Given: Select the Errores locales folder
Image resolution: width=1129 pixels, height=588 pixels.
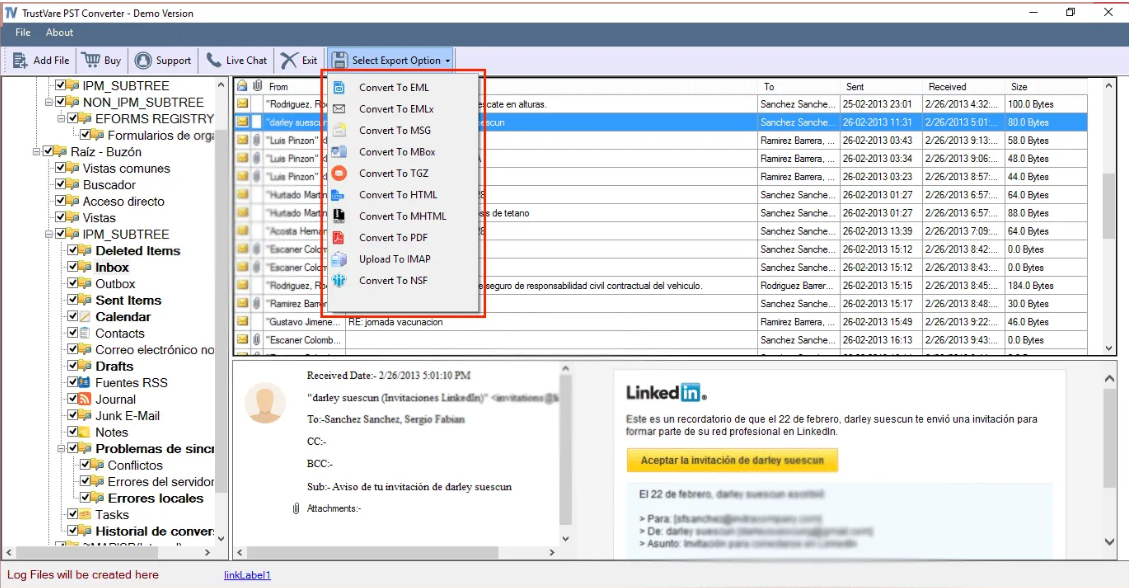Looking at the screenshot, I should coord(156,498).
